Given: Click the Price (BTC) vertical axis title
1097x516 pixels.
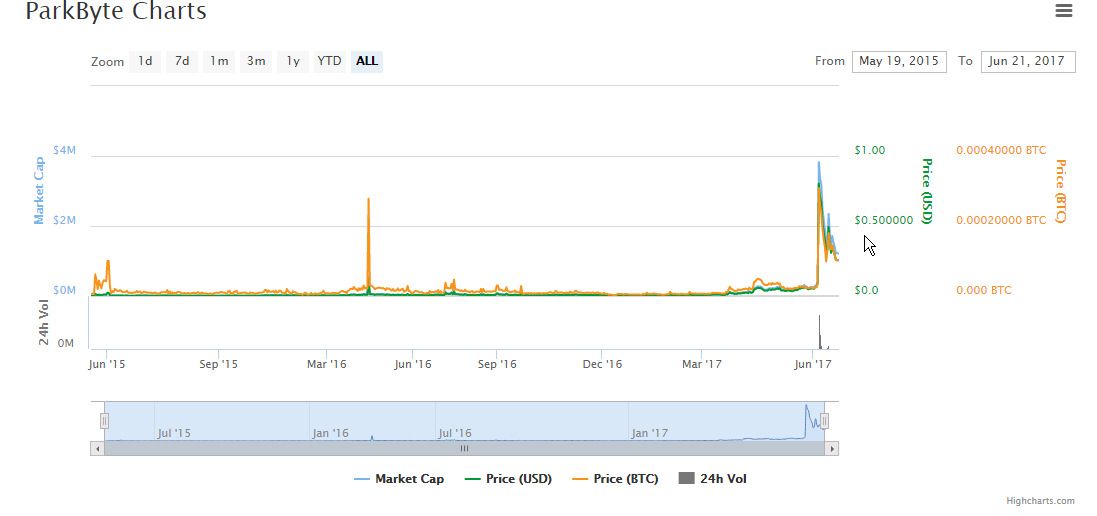Looking at the screenshot, I should click(x=1061, y=191).
